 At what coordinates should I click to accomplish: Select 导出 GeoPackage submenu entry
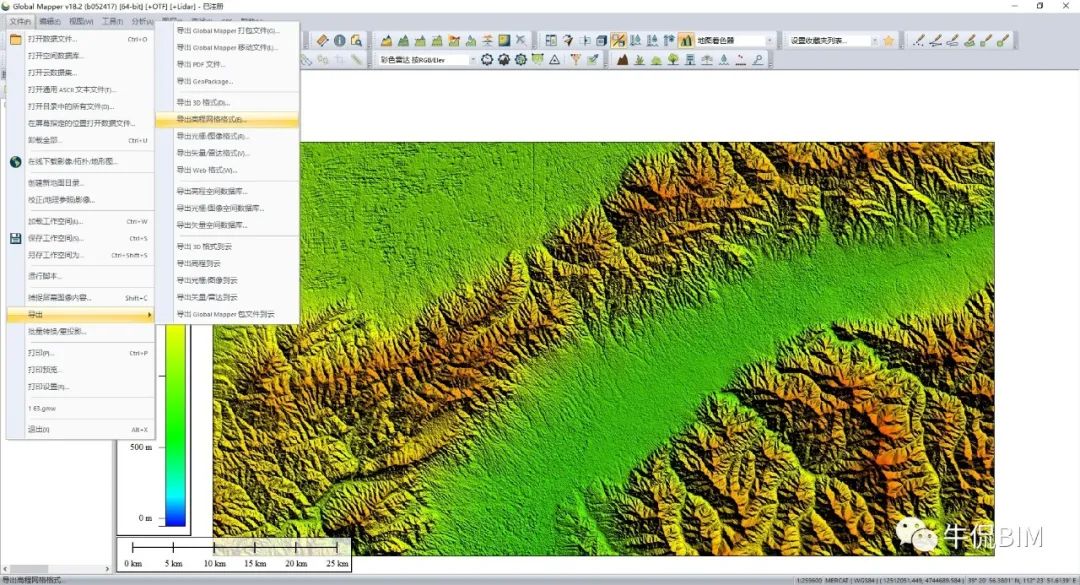click(228, 81)
